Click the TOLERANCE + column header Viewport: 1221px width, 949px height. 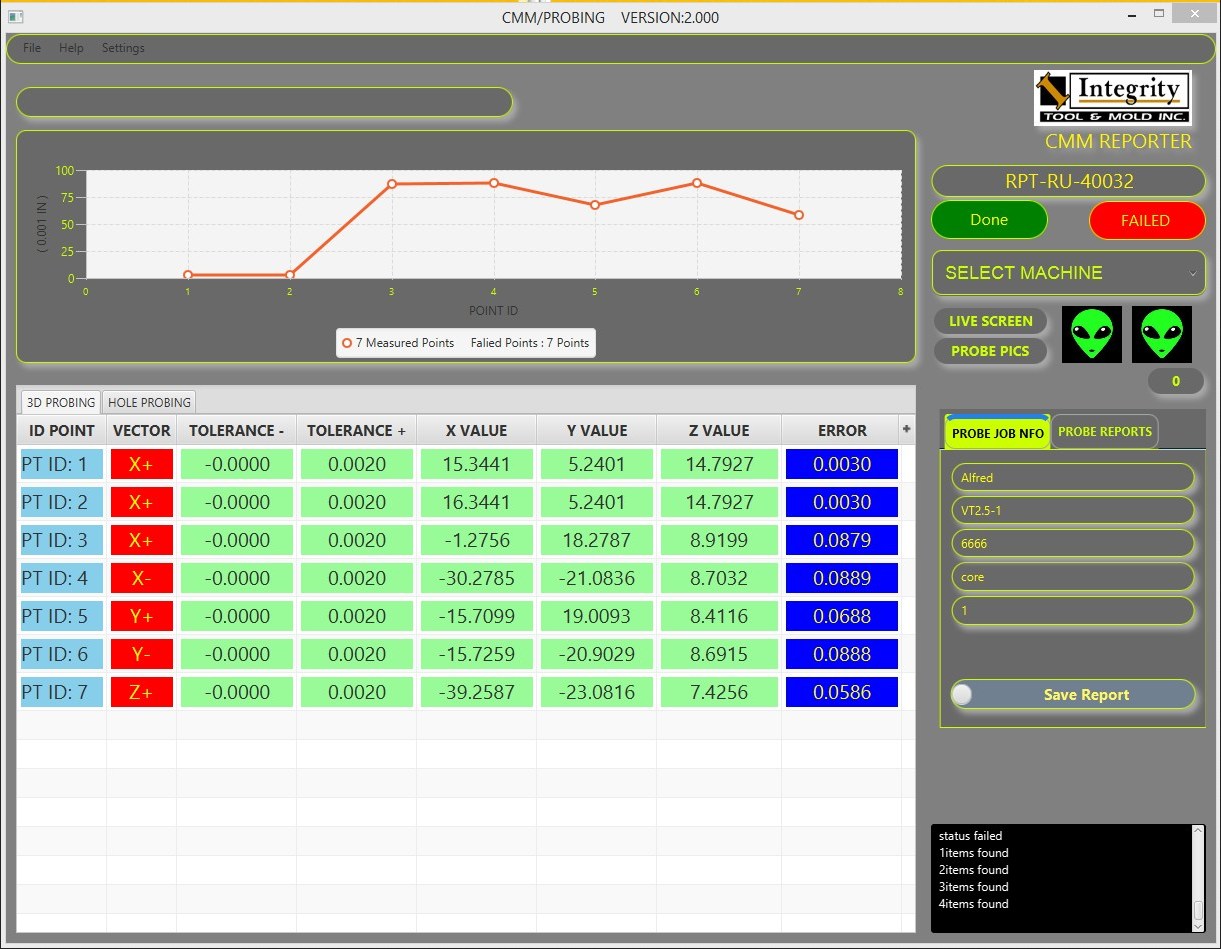pos(357,430)
